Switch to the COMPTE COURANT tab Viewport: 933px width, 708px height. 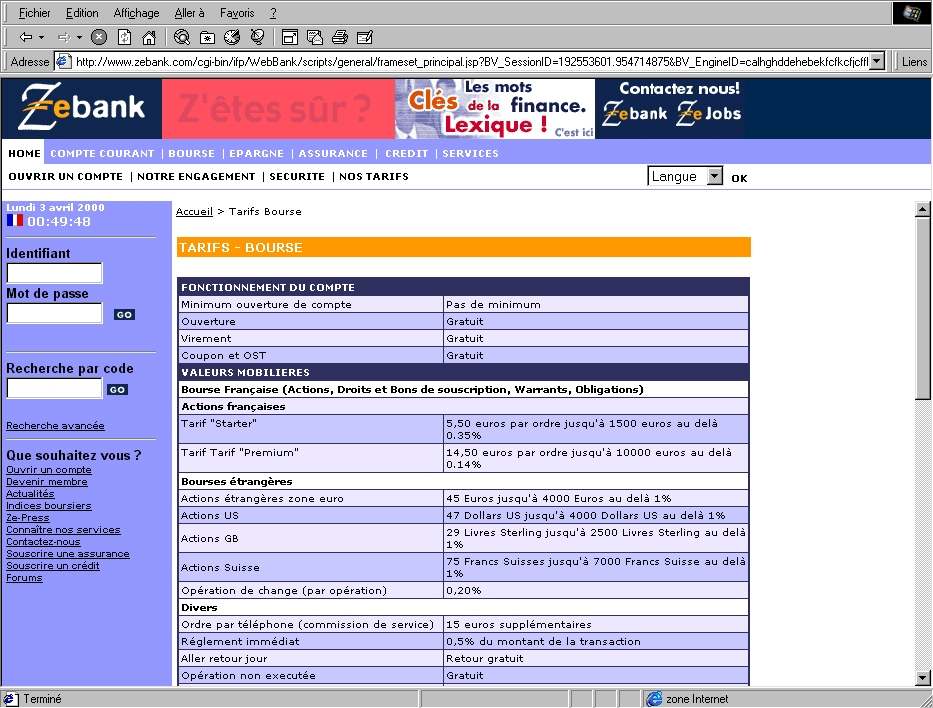click(102, 153)
